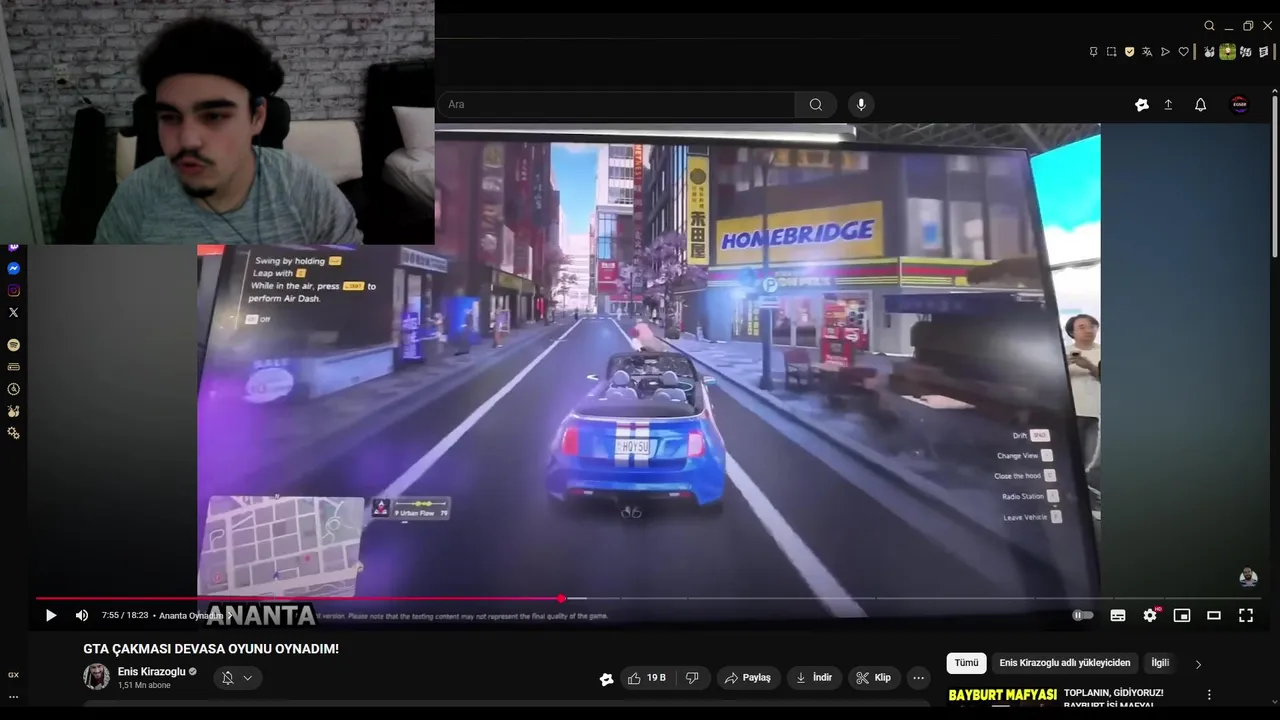
Task: Enable miniplayer mode
Action: [x=1182, y=616]
